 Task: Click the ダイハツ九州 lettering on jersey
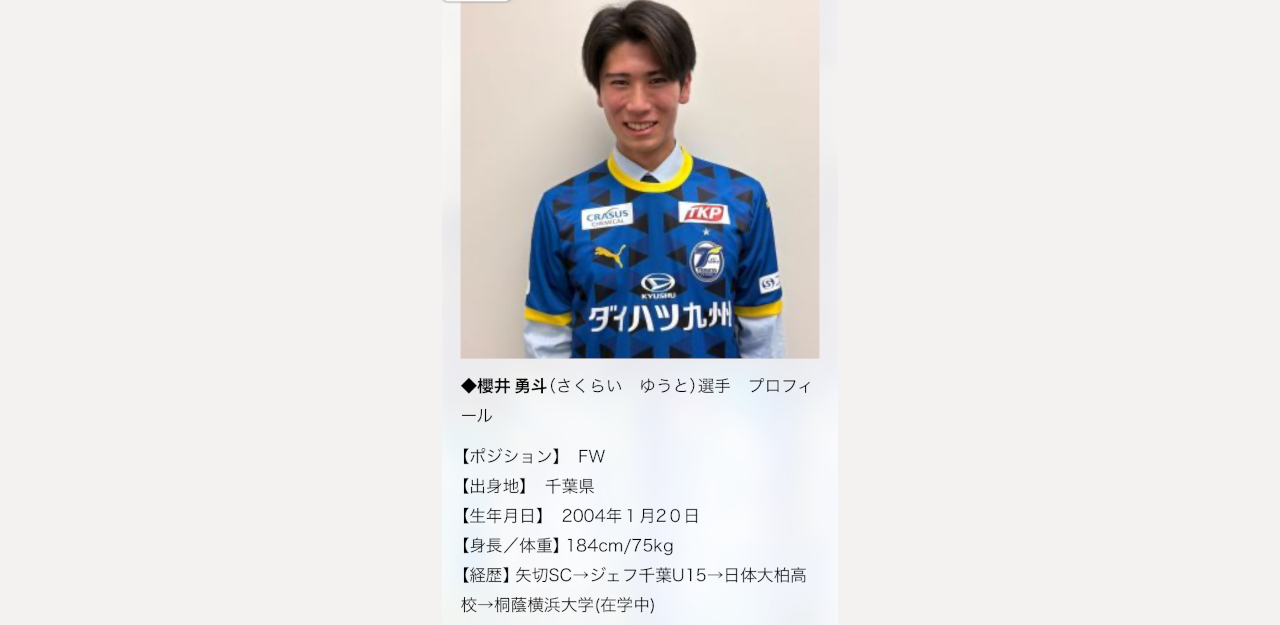point(660,318)
